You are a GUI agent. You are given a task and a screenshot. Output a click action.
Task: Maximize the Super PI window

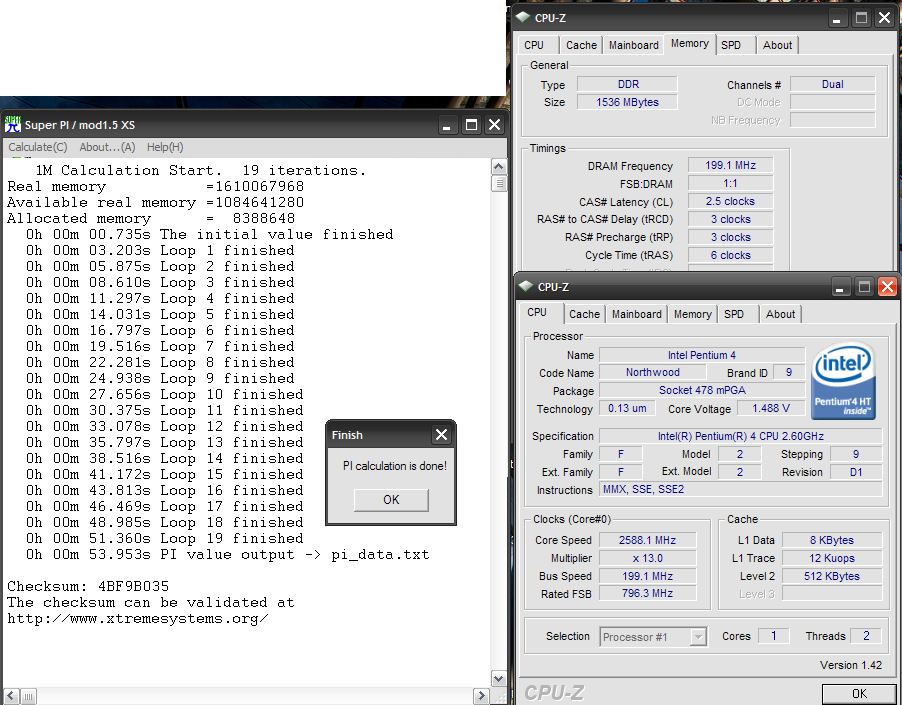tap(471, 125)
